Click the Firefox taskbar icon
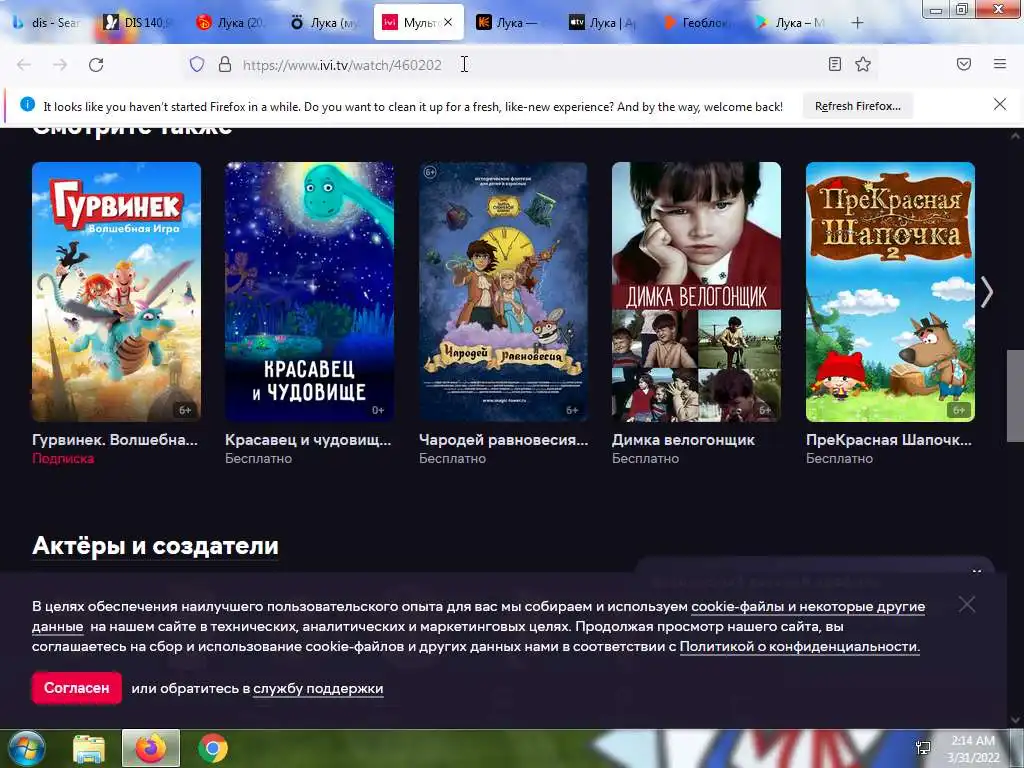 (x=151, y=748)
